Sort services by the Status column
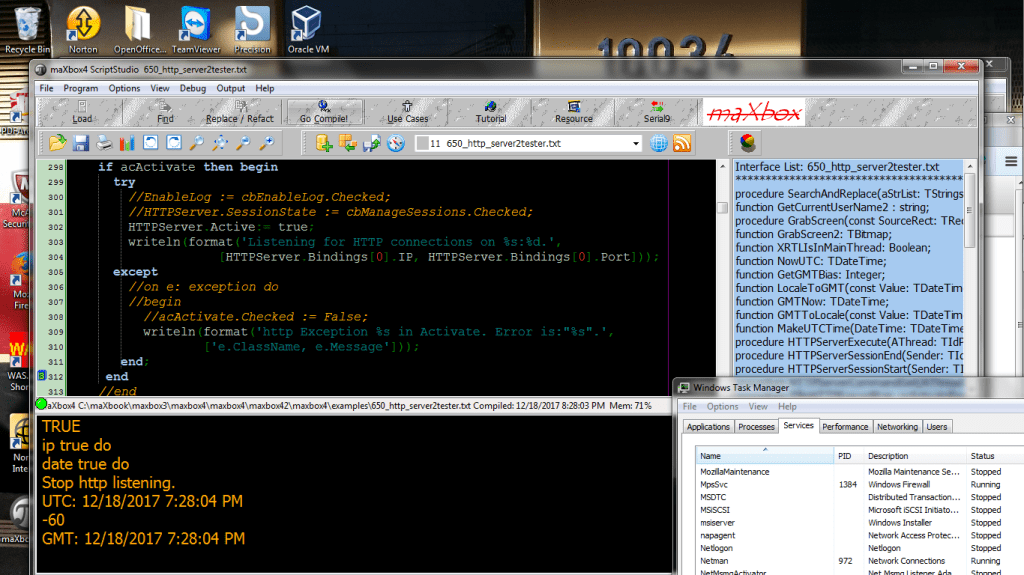 [x=982, y=455]
